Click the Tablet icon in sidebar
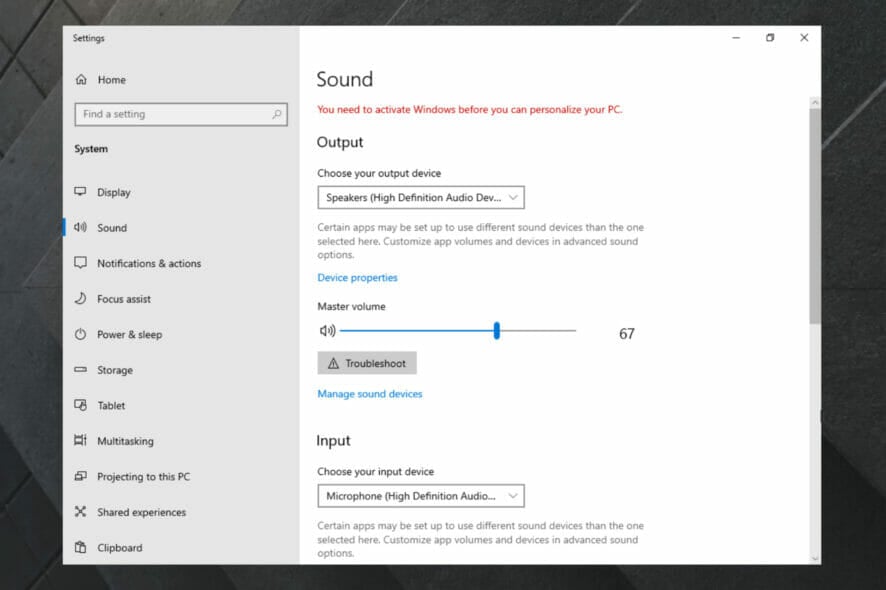This screenshot has width=886, height=590. tap(80, 405)
